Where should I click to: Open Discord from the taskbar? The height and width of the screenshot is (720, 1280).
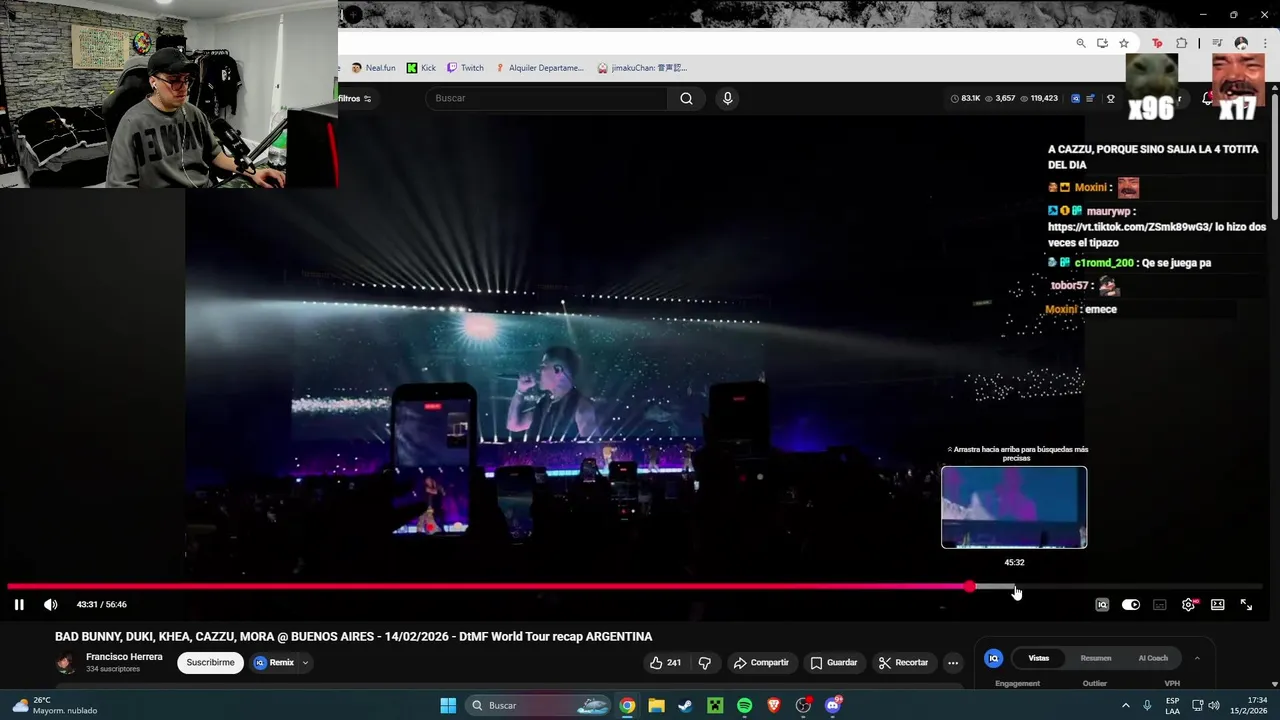click(x=832, y=705)
